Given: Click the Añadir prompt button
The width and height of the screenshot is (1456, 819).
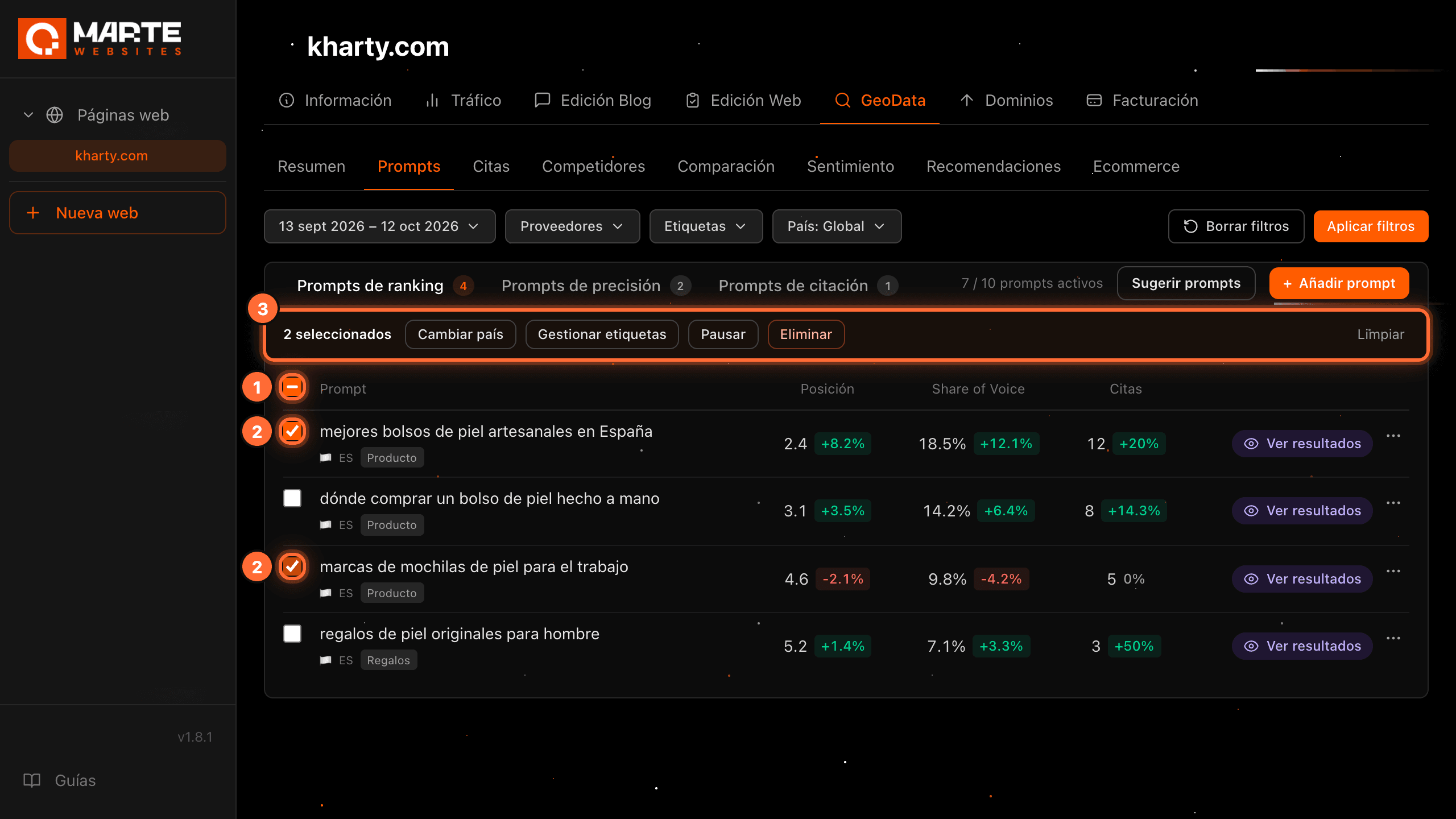Looking at the screenshot, I should pyautogui.click(x=1339, y=283).
